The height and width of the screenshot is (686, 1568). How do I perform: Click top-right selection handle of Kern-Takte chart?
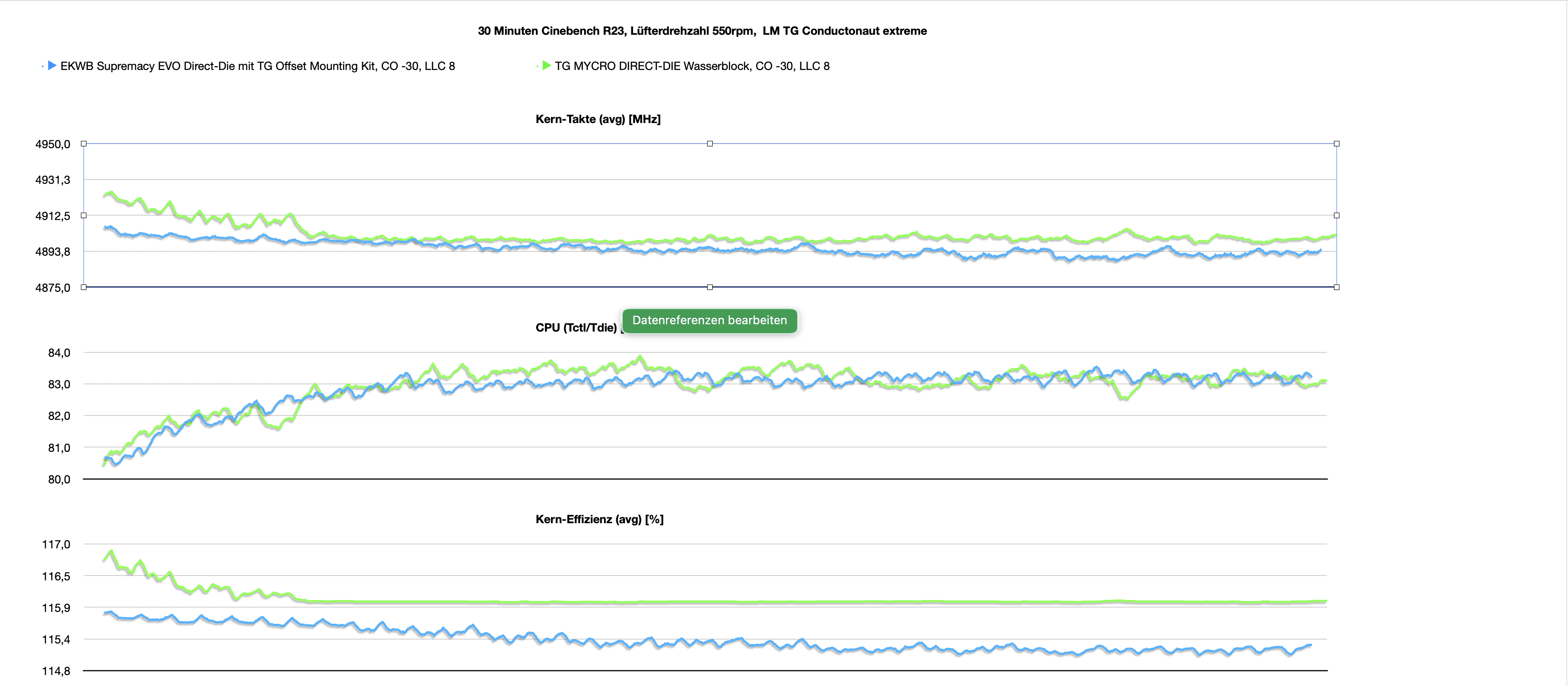pos(1337,144)
